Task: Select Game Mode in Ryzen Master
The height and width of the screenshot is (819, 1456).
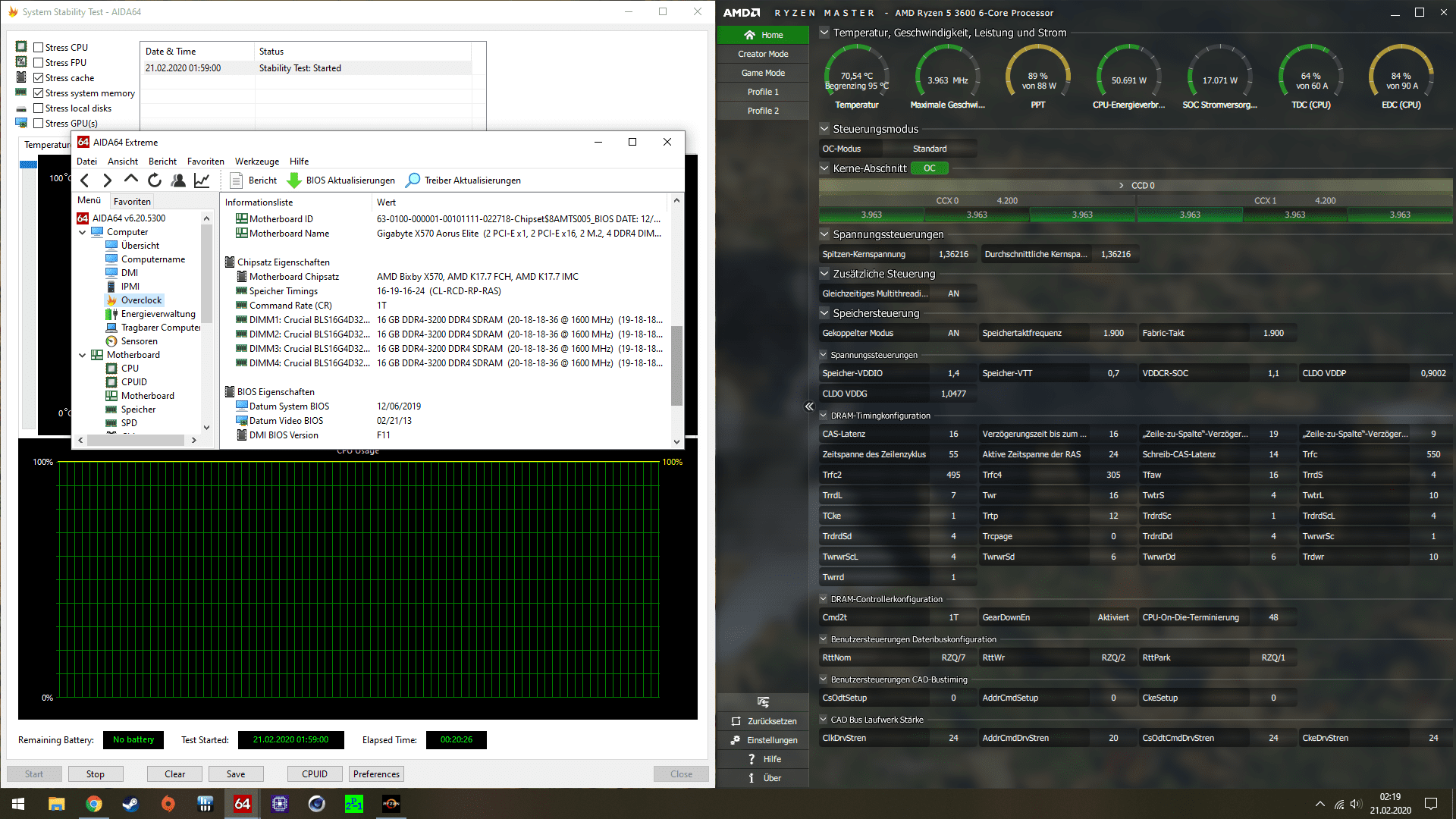Action: click(763, 73)
